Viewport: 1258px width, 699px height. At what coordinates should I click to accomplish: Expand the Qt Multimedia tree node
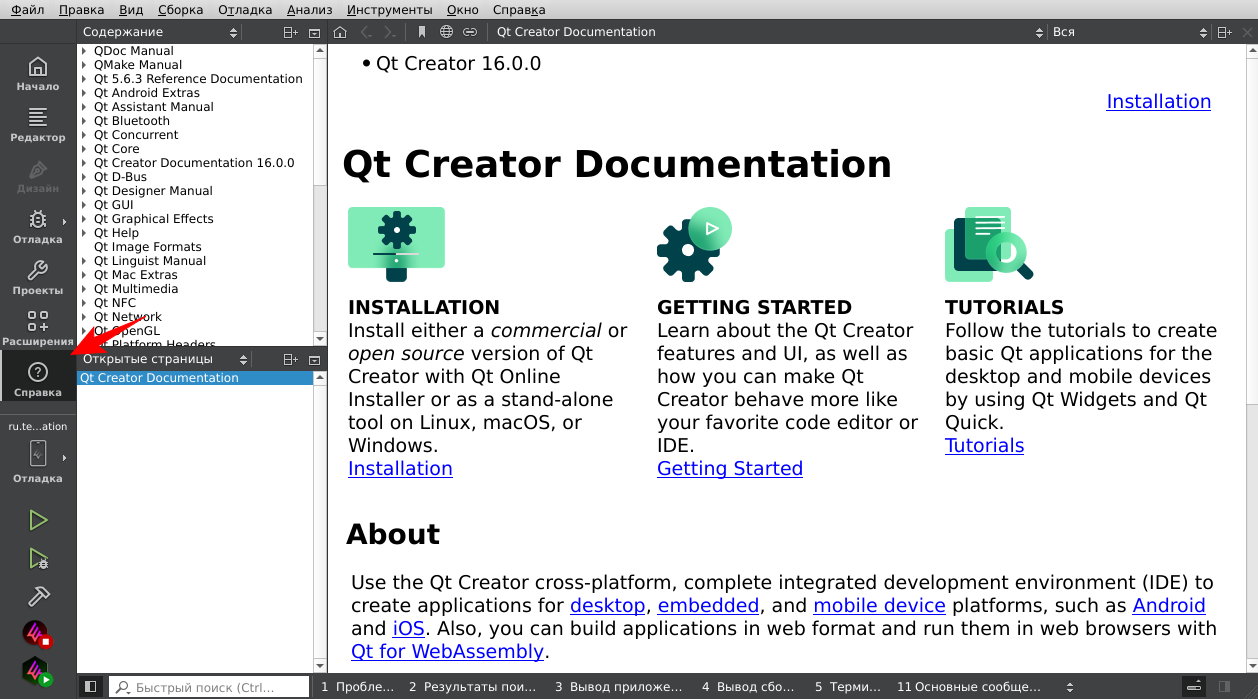point(84,289)
